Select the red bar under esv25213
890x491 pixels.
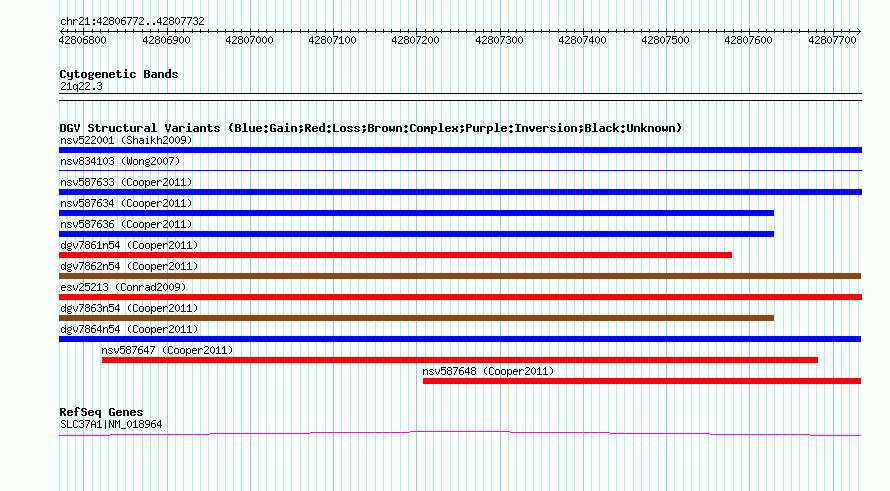click(x=460, y=297)
